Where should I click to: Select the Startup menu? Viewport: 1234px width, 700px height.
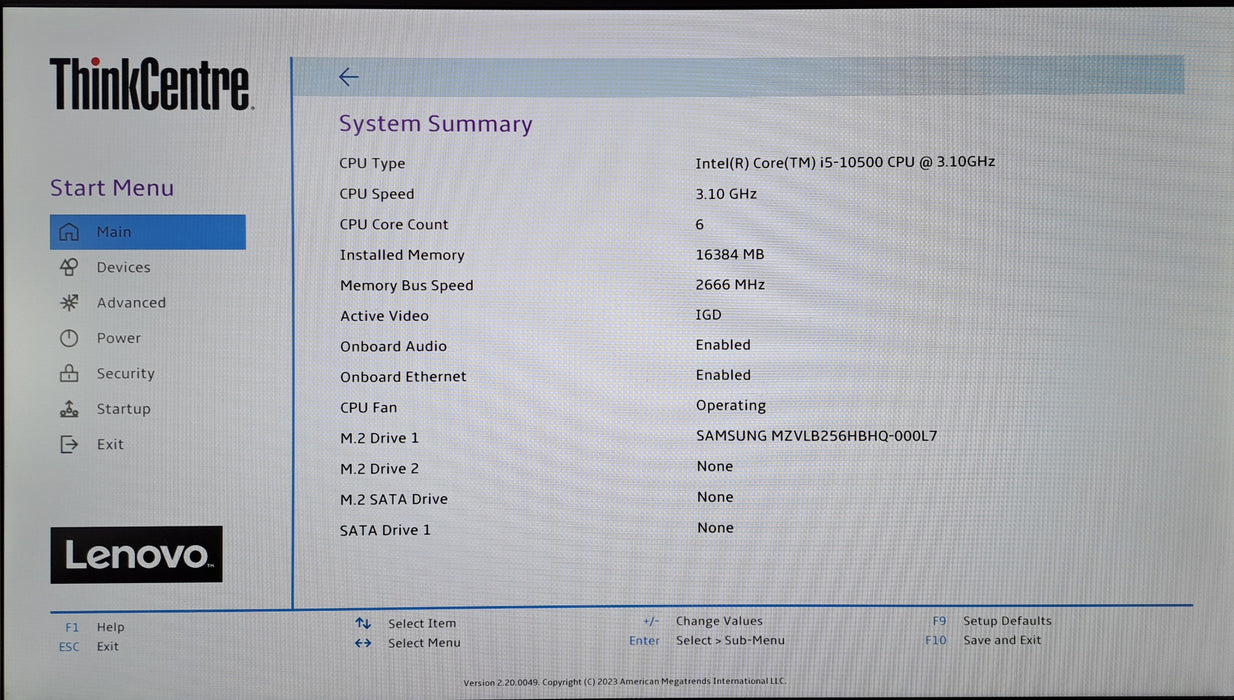coord(123,409)
